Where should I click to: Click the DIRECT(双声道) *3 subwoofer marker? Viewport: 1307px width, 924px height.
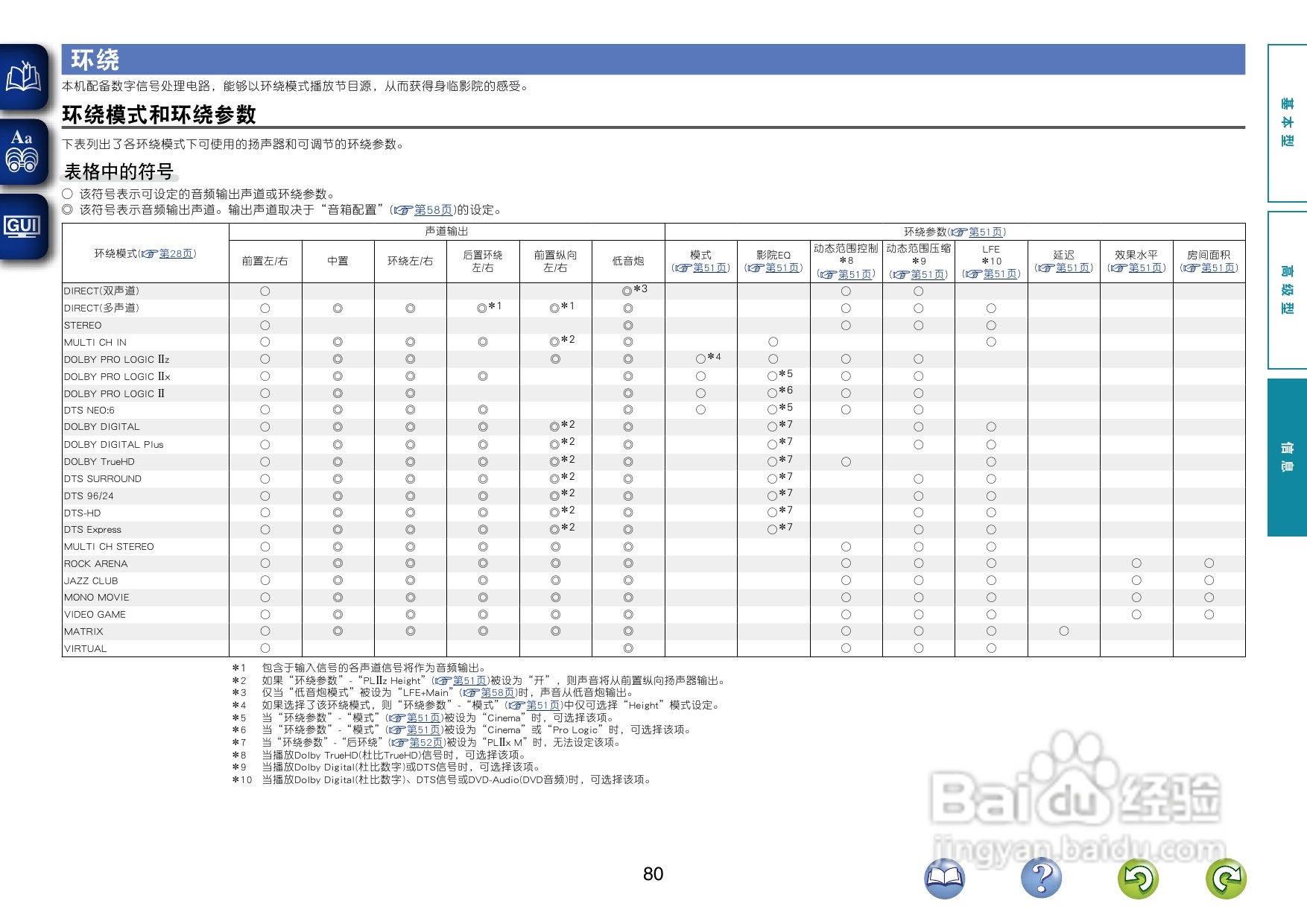635,290
